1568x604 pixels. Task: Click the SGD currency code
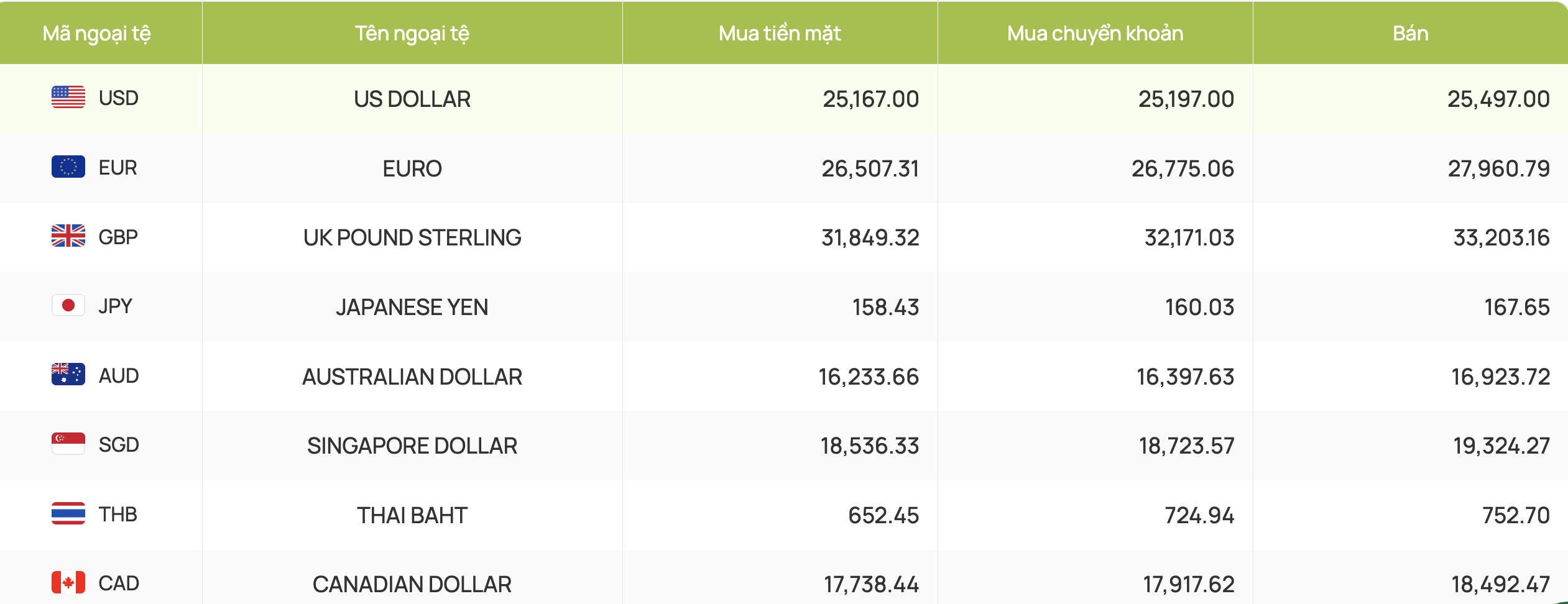[x=119, y=445]
